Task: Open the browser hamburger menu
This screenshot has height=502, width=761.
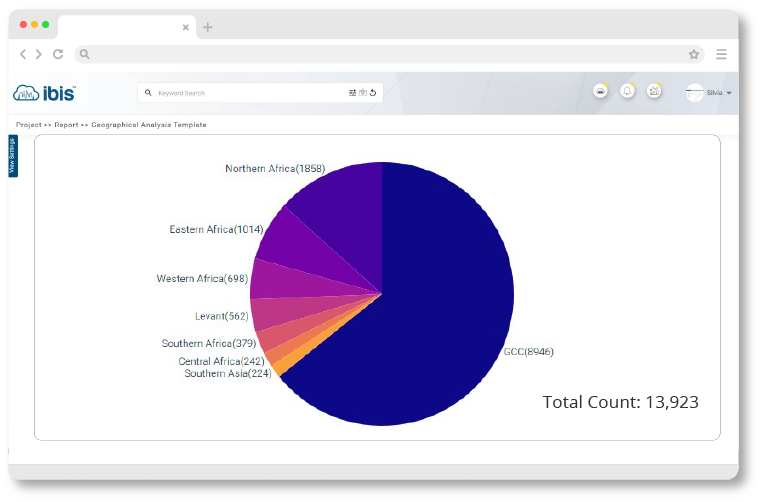Action: [x=721, y=54]
